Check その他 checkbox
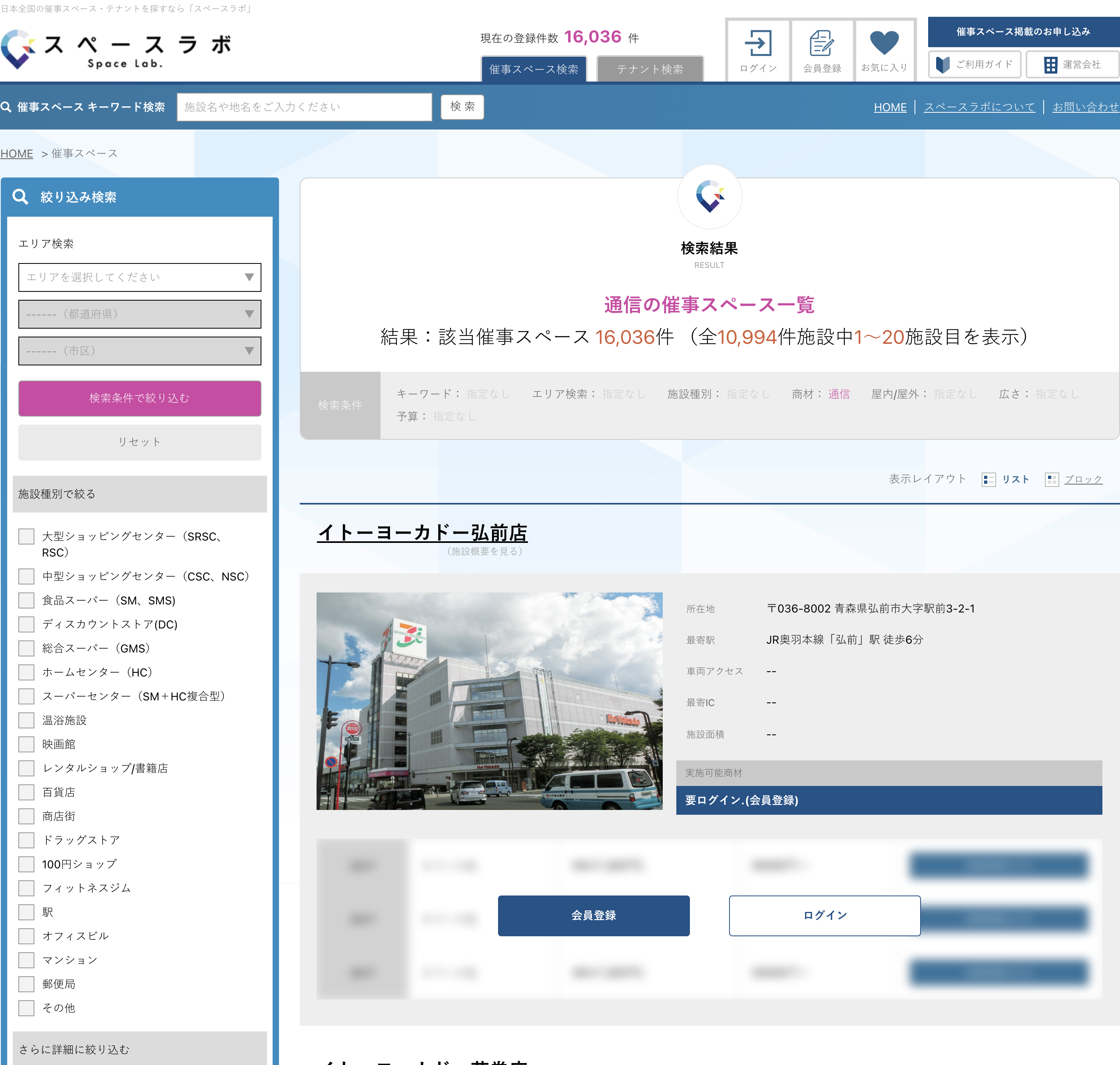Screen dimensions: 1120x1065 26,1008
